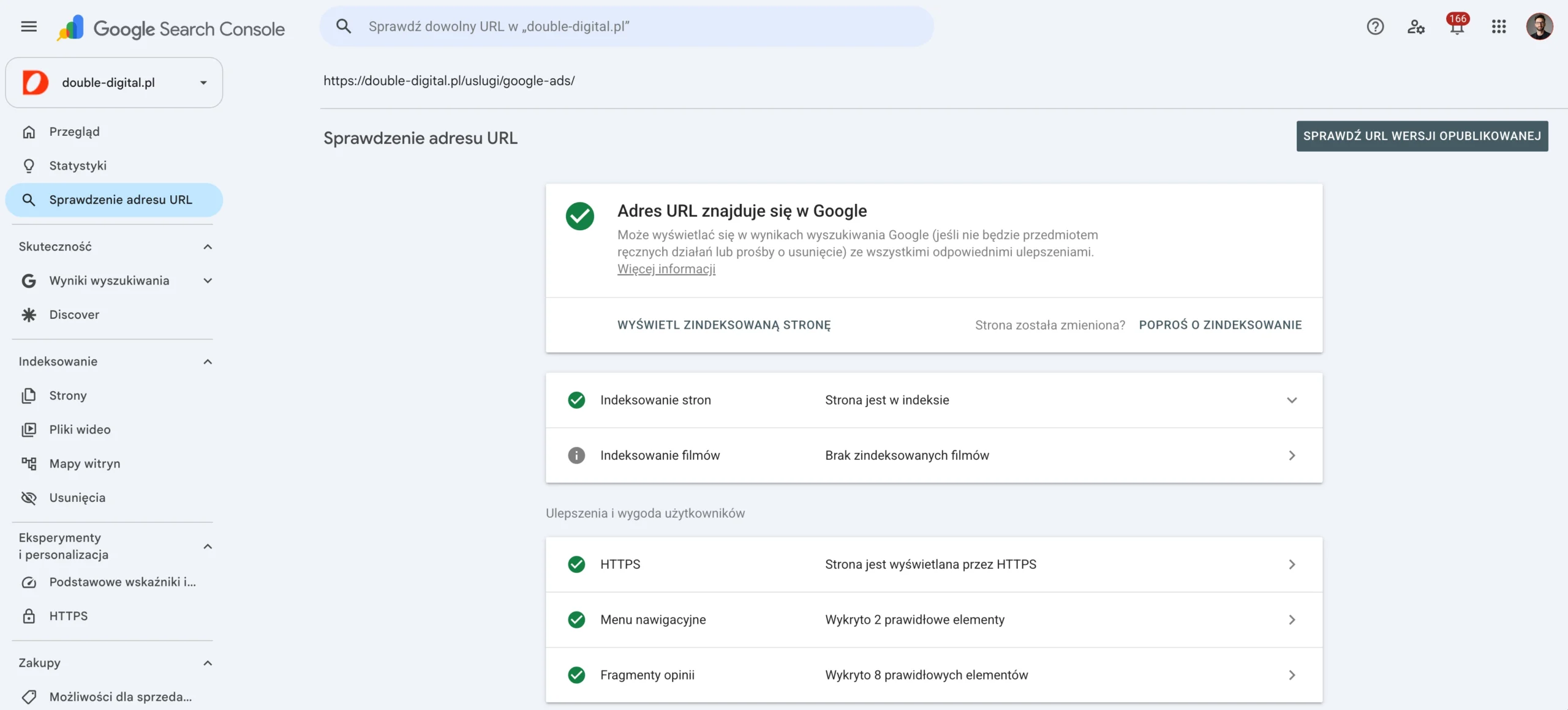
Task: Open Discover report
Action: click(x=114, y=315)
